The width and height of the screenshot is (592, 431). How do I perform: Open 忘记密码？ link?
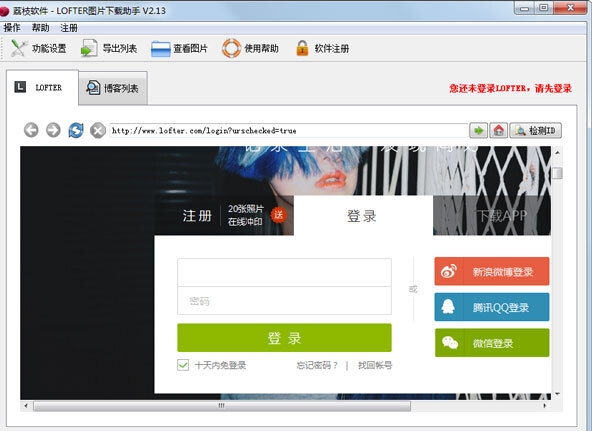click(317, 365)
